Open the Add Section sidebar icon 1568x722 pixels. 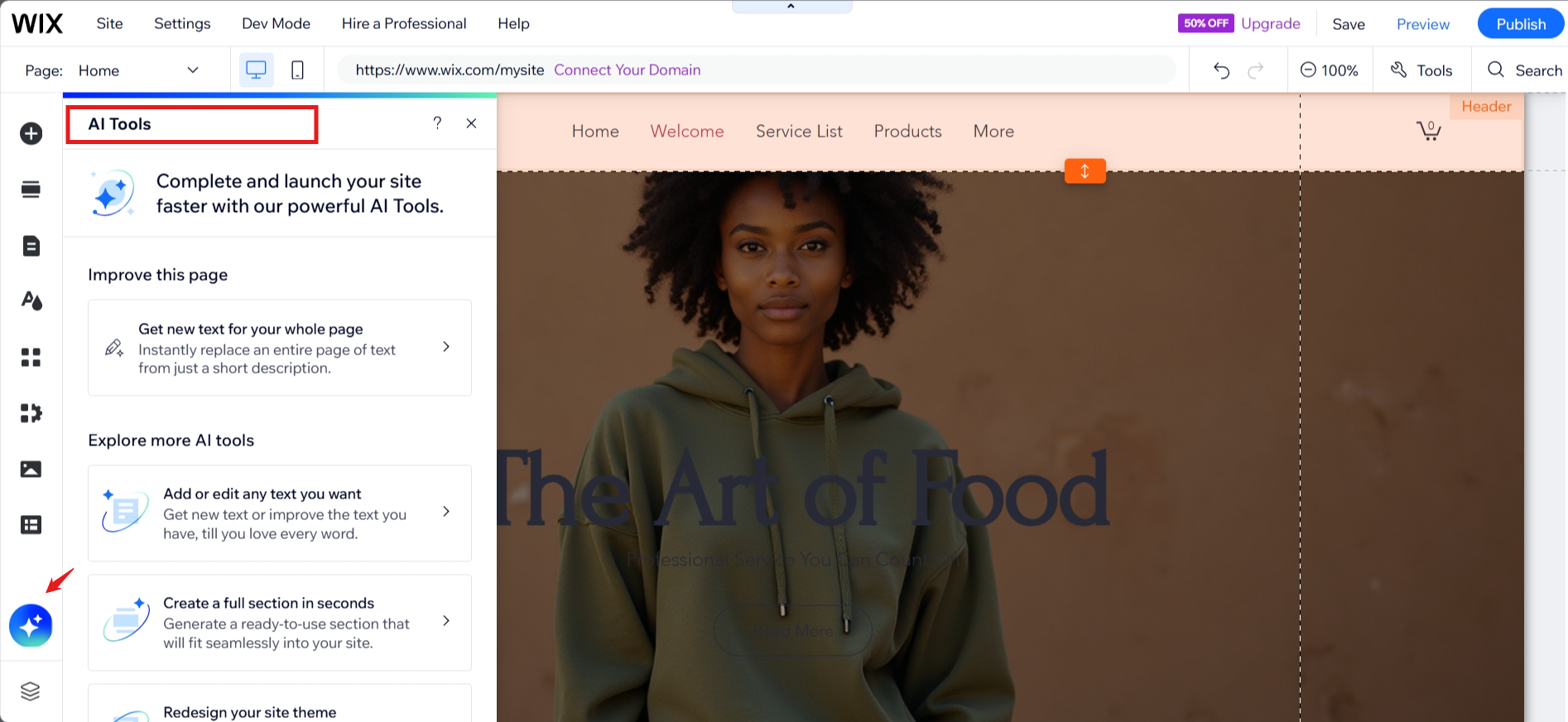pos(31,190)
